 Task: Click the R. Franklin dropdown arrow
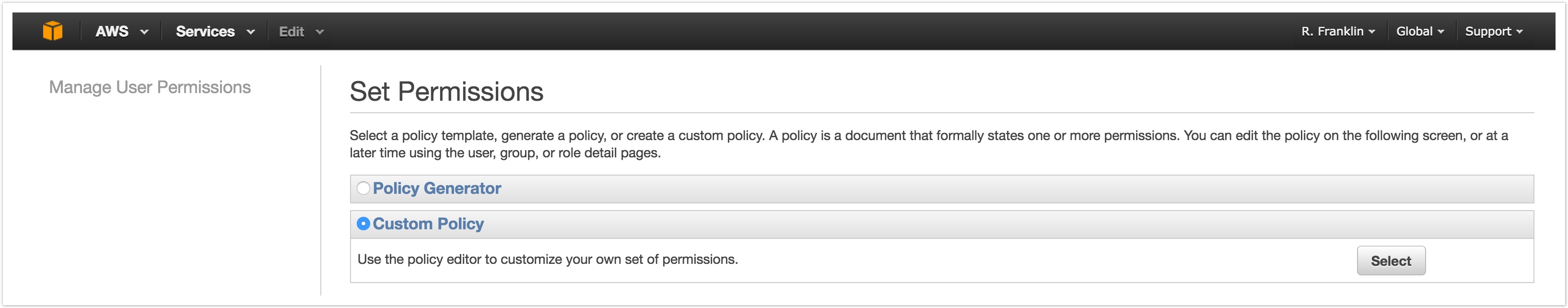click(1373, 32)
